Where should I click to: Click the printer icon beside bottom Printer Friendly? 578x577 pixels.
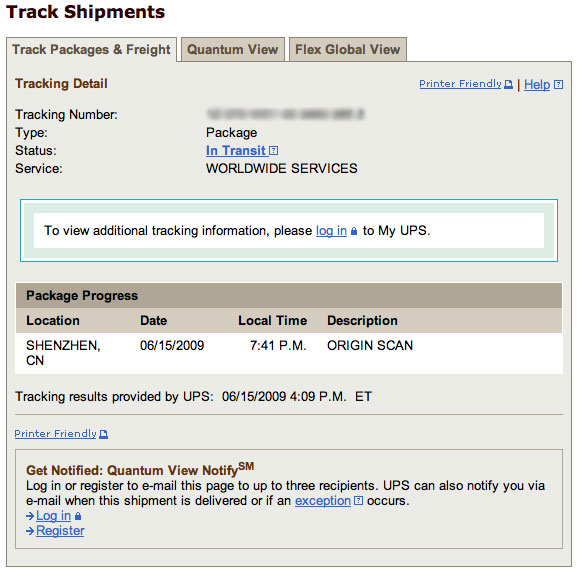(x=104, y=434)
